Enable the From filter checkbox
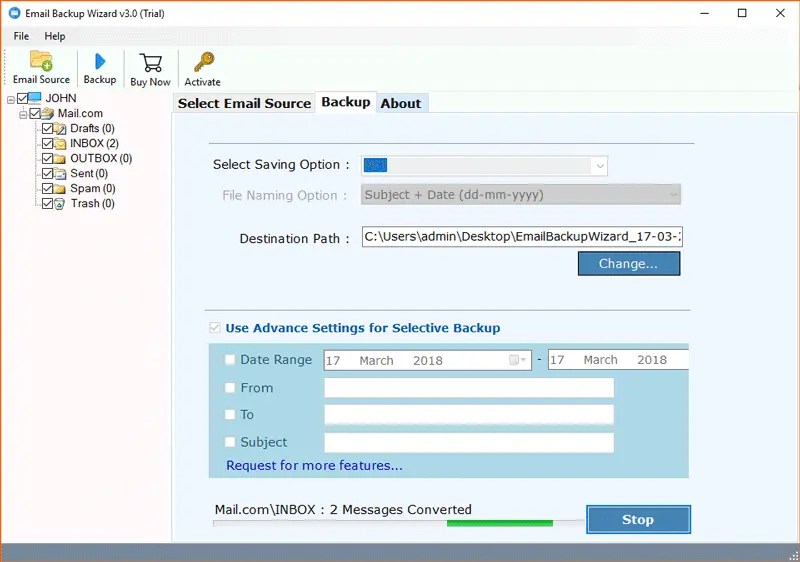The height and width of the screenshot is (562, 800). tap(231, 388)
